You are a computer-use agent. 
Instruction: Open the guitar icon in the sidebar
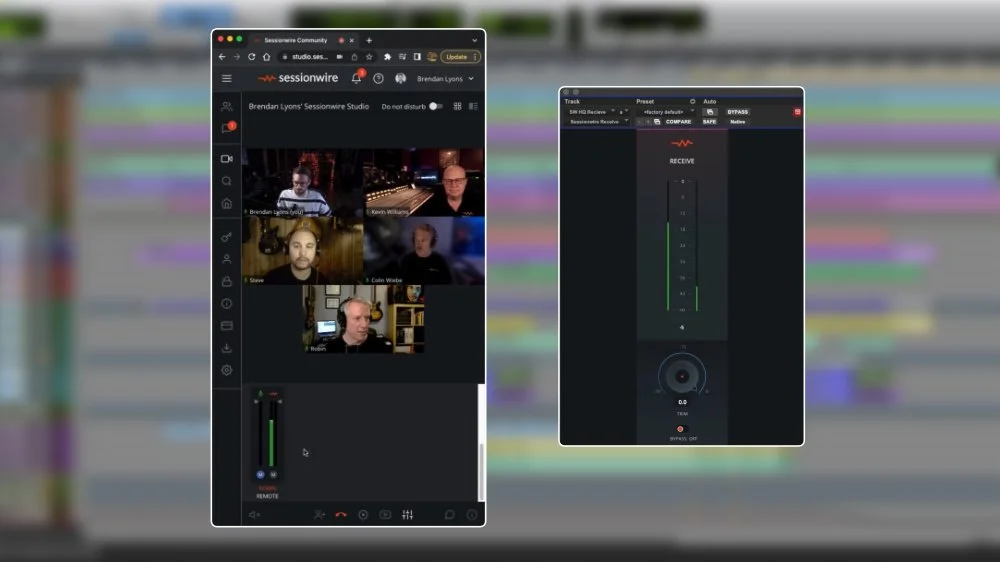(x=226, y=237)
